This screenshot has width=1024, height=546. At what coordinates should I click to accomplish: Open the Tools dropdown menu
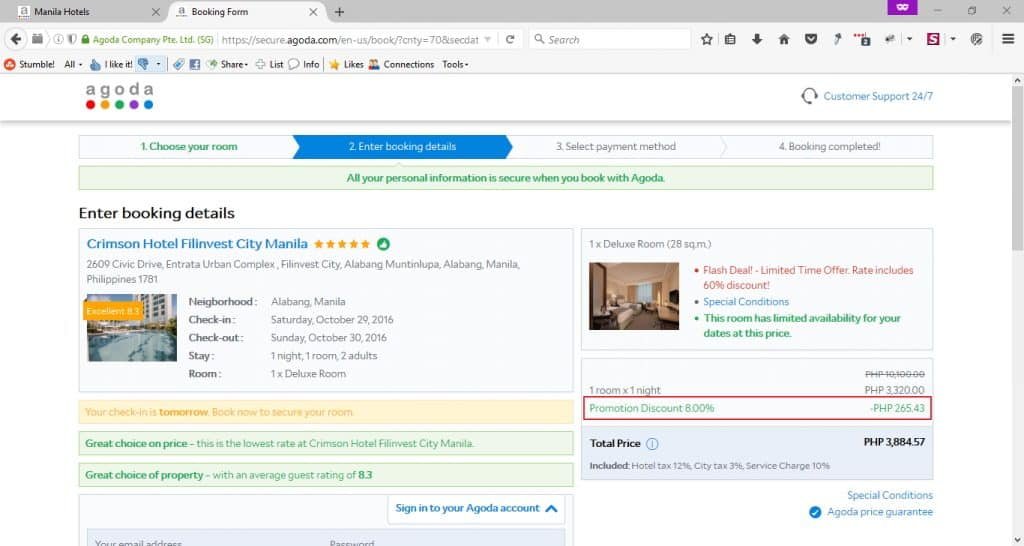tap(455, 64)
